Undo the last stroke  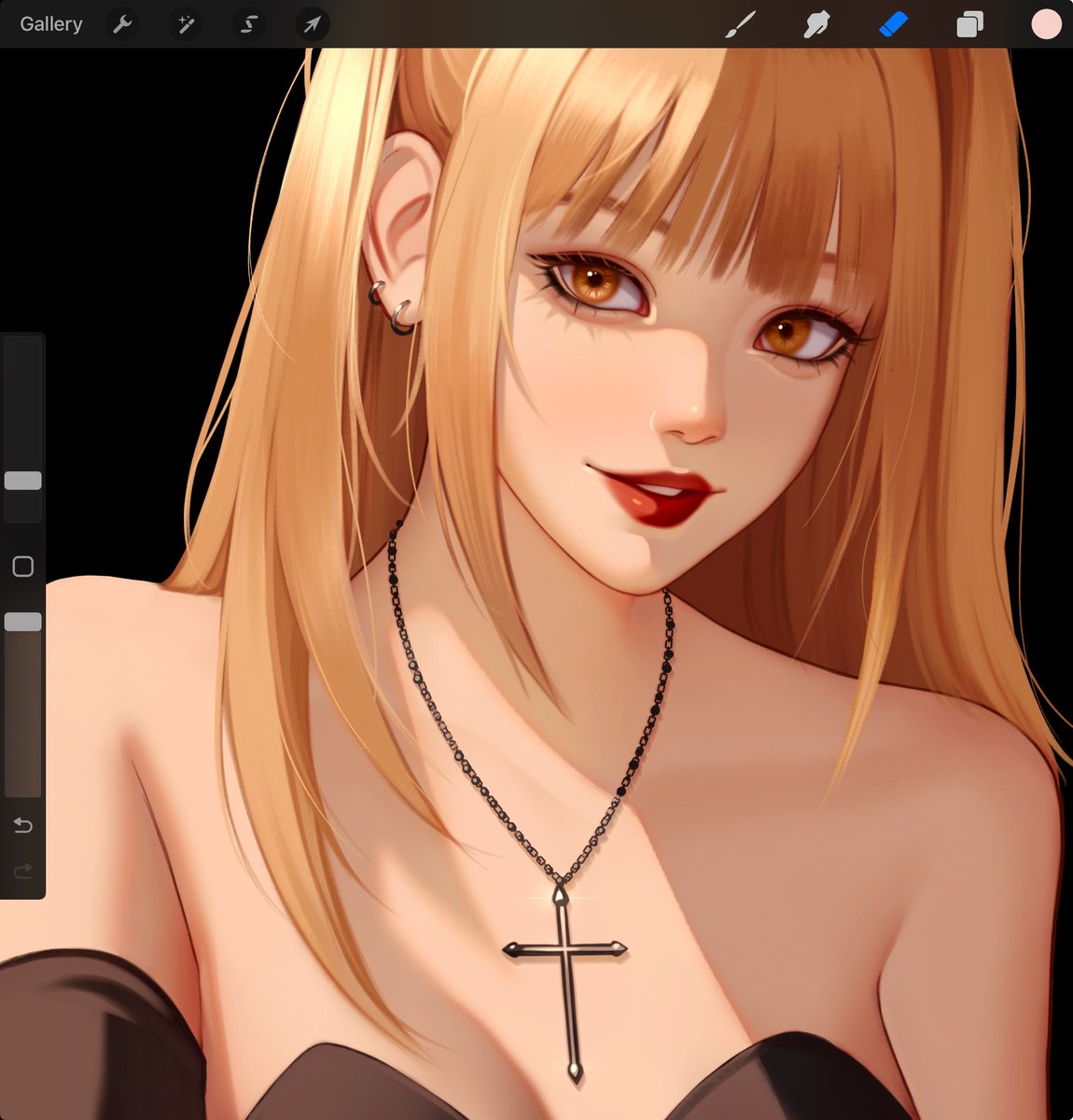(23, 825)
